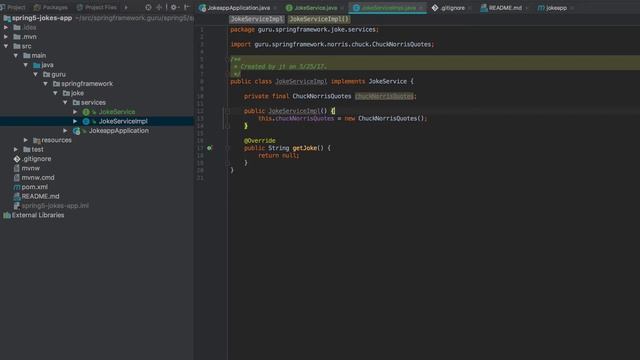This screenshot has width=640, height=360.
Task: Click the resources folder icon
Action: click(x=37, y=140)
